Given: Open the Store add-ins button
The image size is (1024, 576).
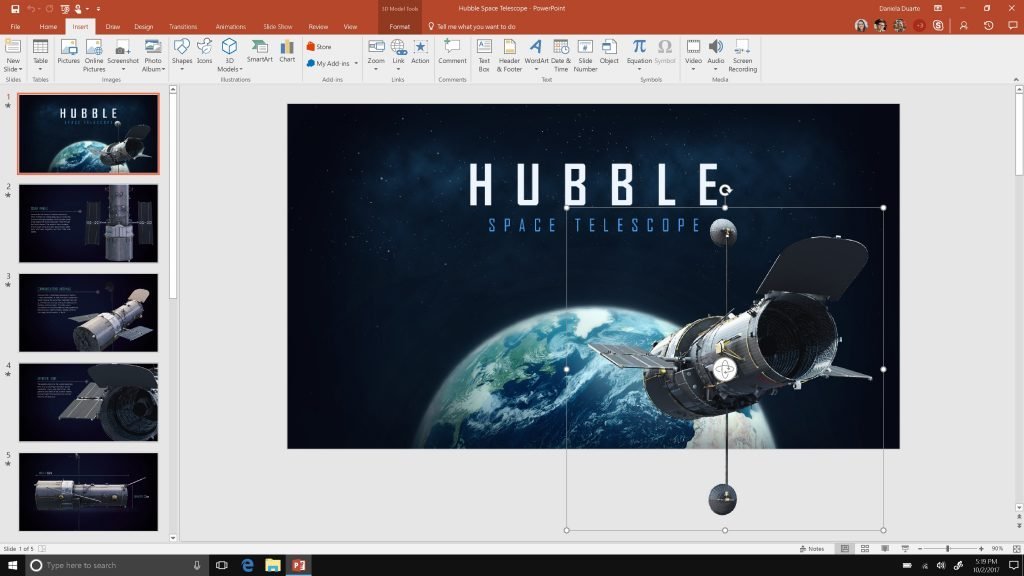Looking at the screenshot, I should coord(319,47).
